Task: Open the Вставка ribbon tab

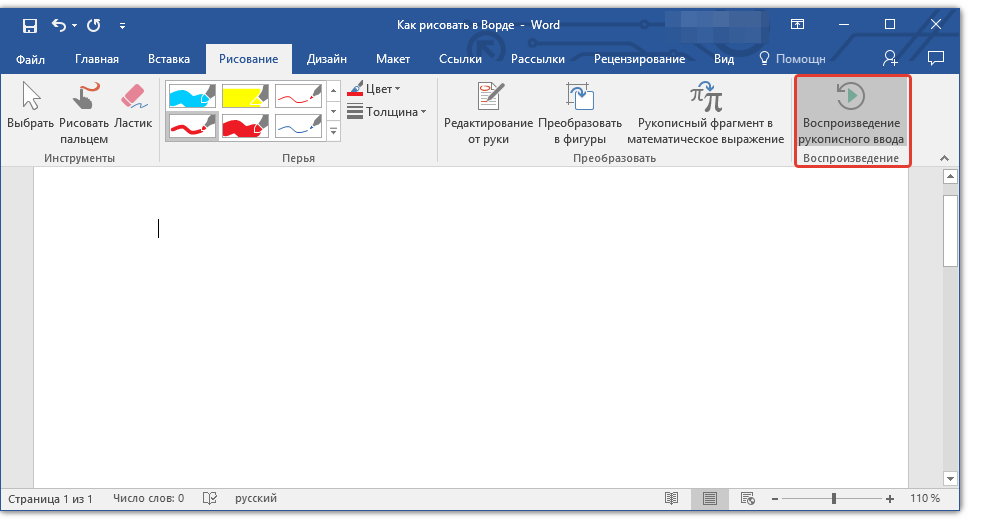Action: pos(169,59)
